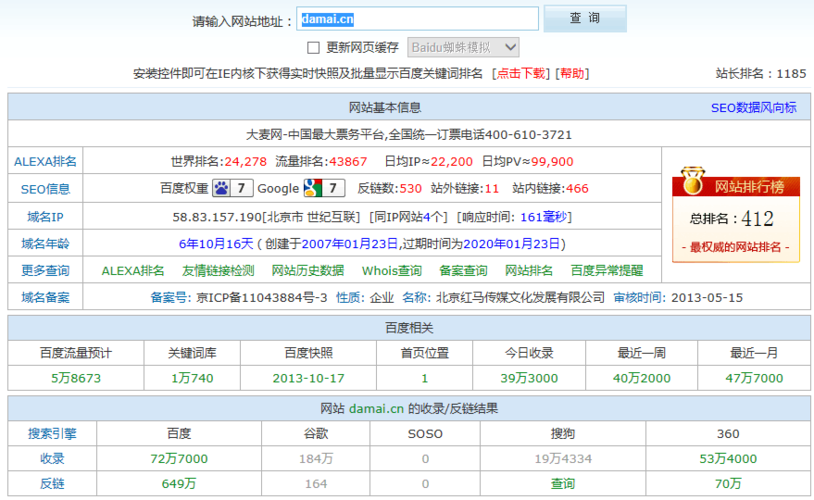The height and width of the screenshot is (500, 814).
Task: Click the 查询 button
Action: pos(585,19)
